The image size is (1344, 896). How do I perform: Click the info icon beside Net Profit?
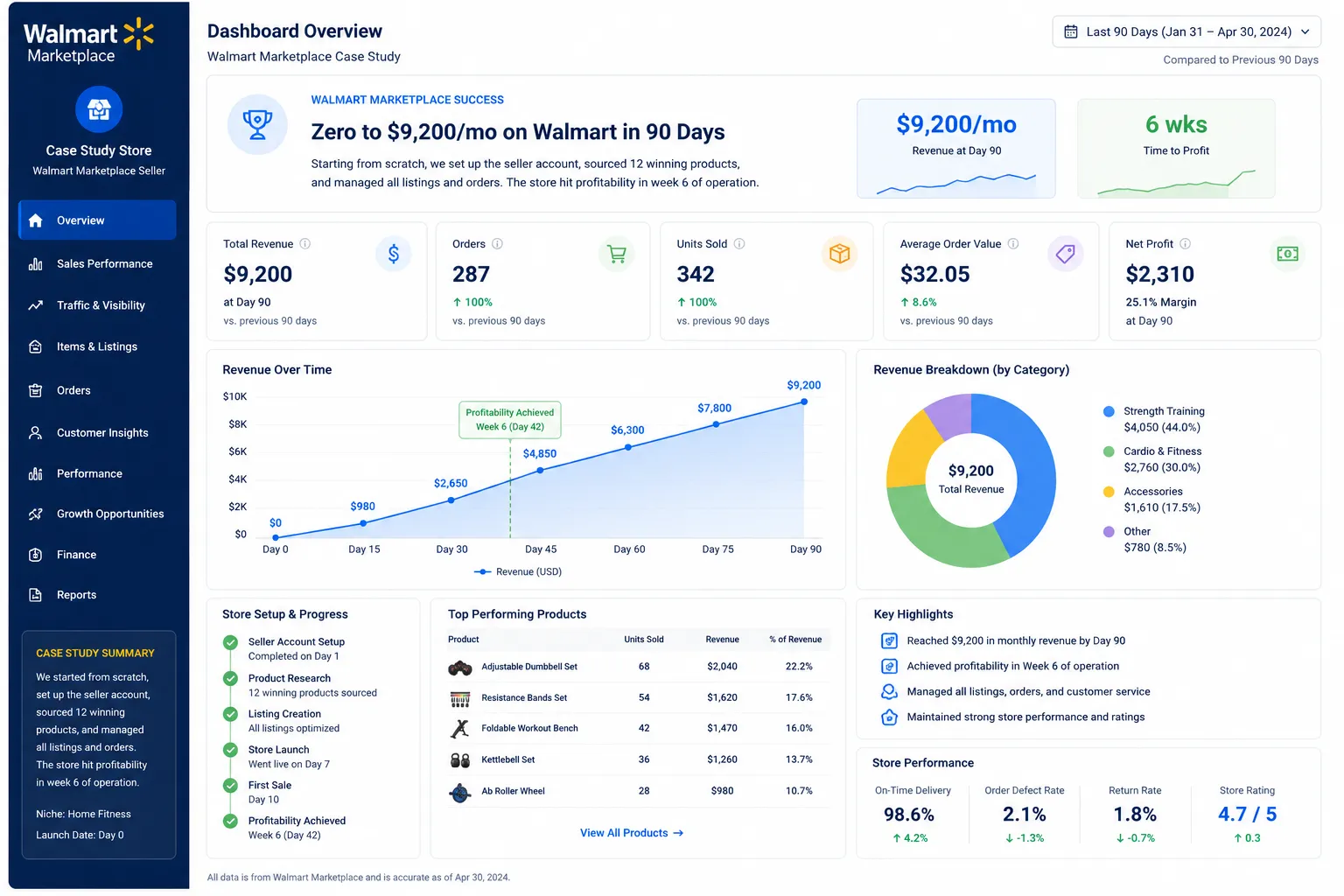pyautogui.click(x=1185, y=244)
